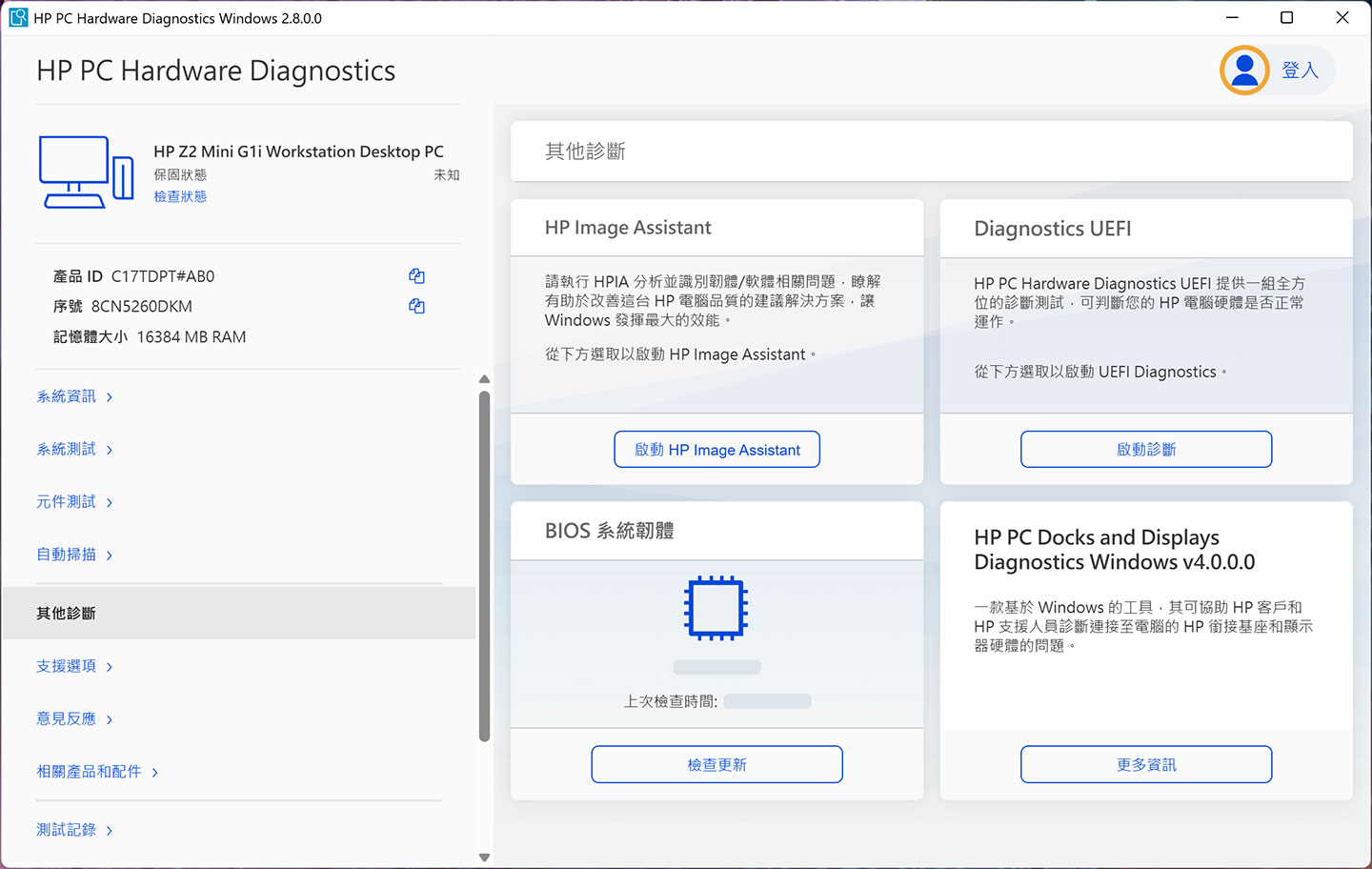The width and height of the screenshot is (1372, 869).
Task: Open 支援選項 from the sidebar
Action: pos(67,665)
